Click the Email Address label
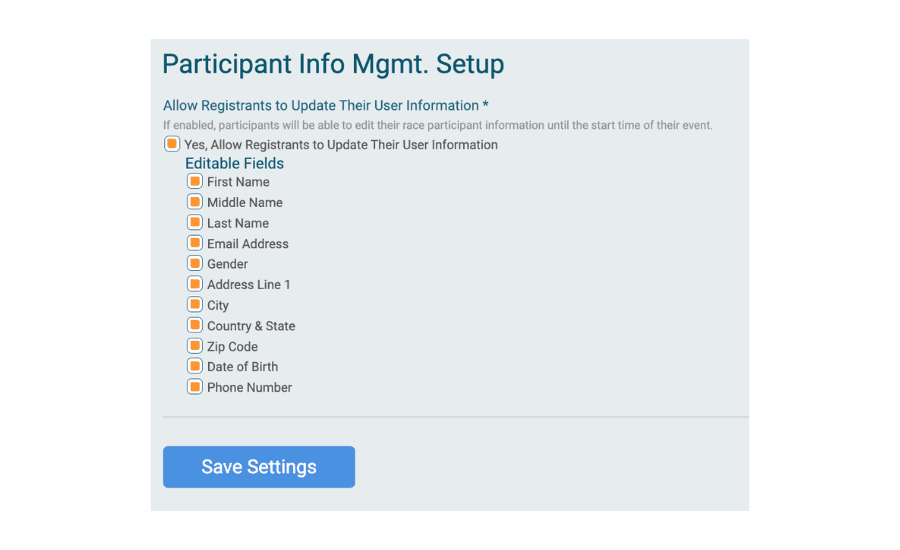 248,244
